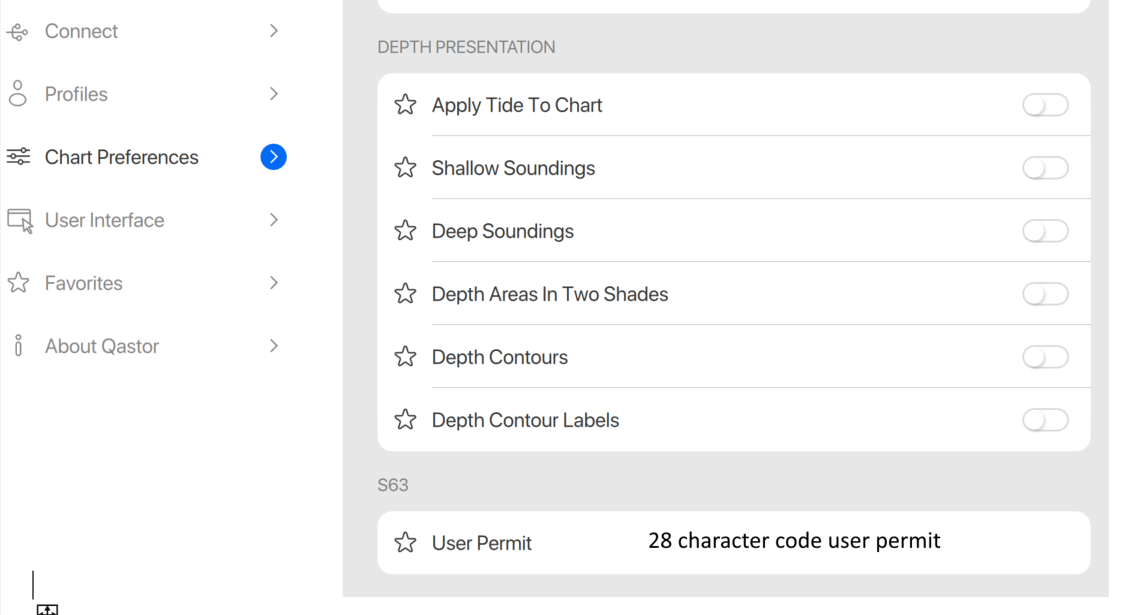Enable the Apply Tide To Chart toggle

pyautogui.click(x=1045, y=105)
